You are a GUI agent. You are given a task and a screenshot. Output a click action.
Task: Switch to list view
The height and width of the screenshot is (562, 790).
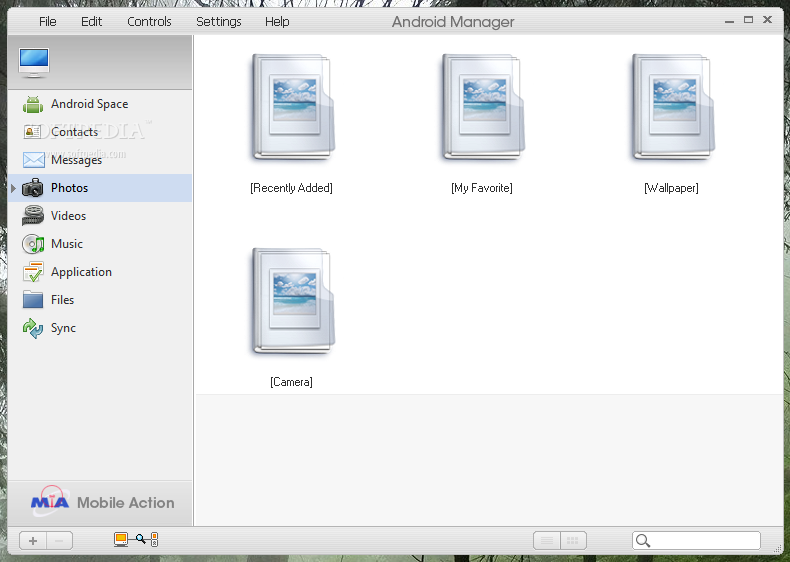547,541
